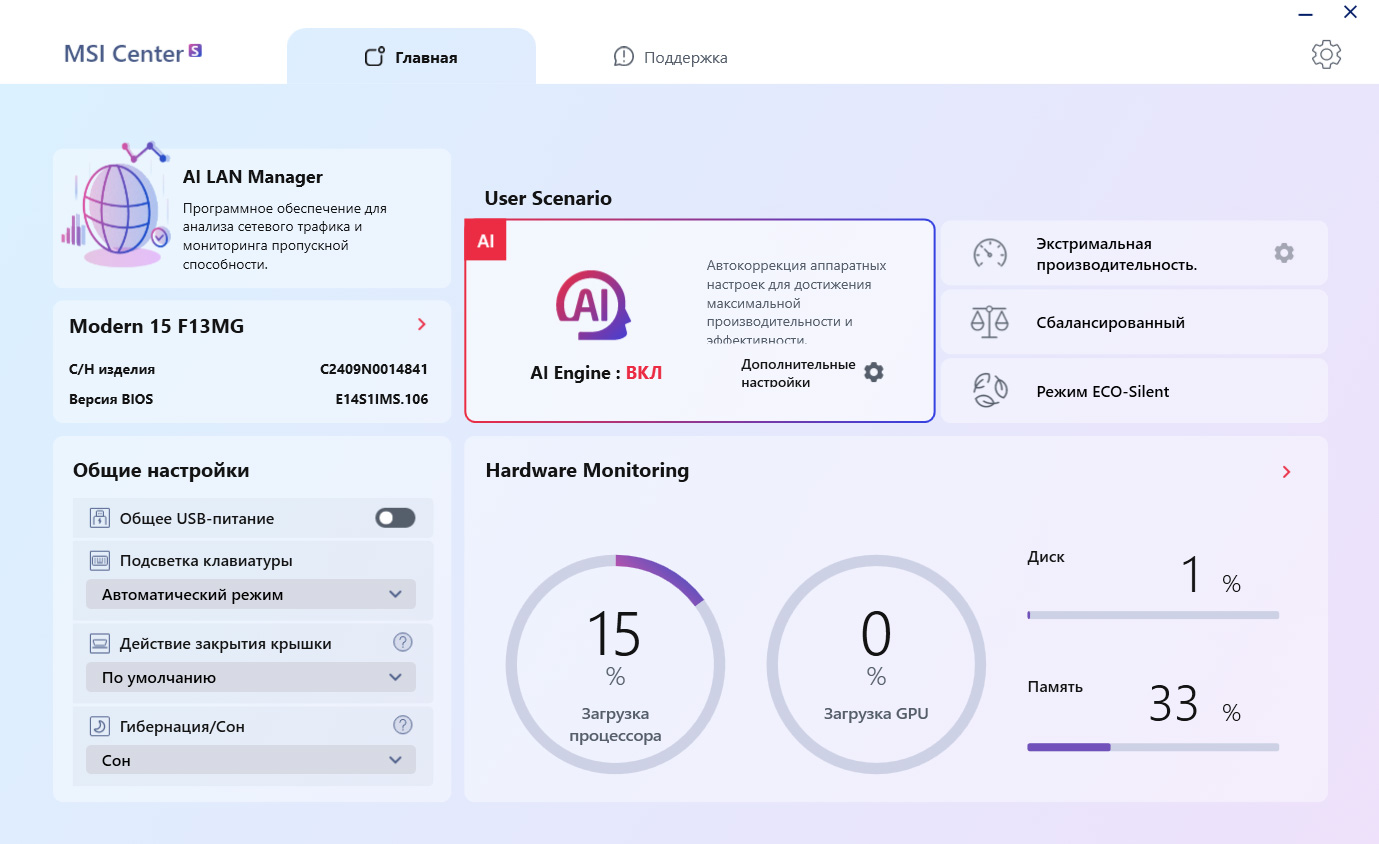Minimize the MSI Center window

click(x=1306, y=13)
